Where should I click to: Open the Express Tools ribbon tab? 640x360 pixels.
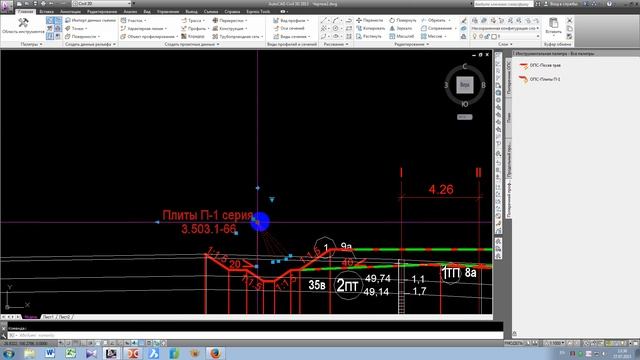pos(258,11)
